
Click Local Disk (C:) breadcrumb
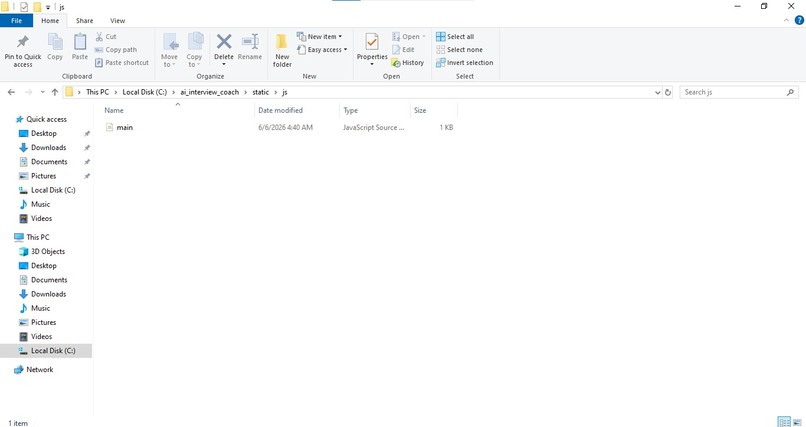[144, 92]
